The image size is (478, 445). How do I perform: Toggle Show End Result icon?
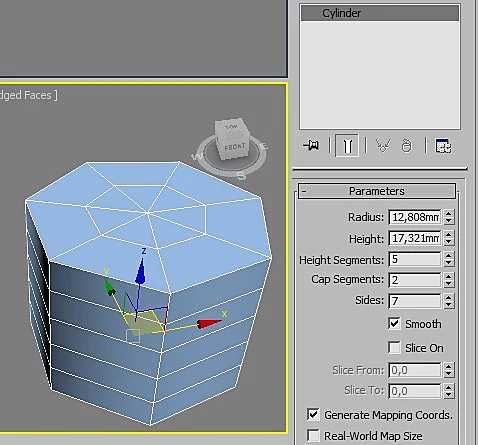(x=347, y=145)
